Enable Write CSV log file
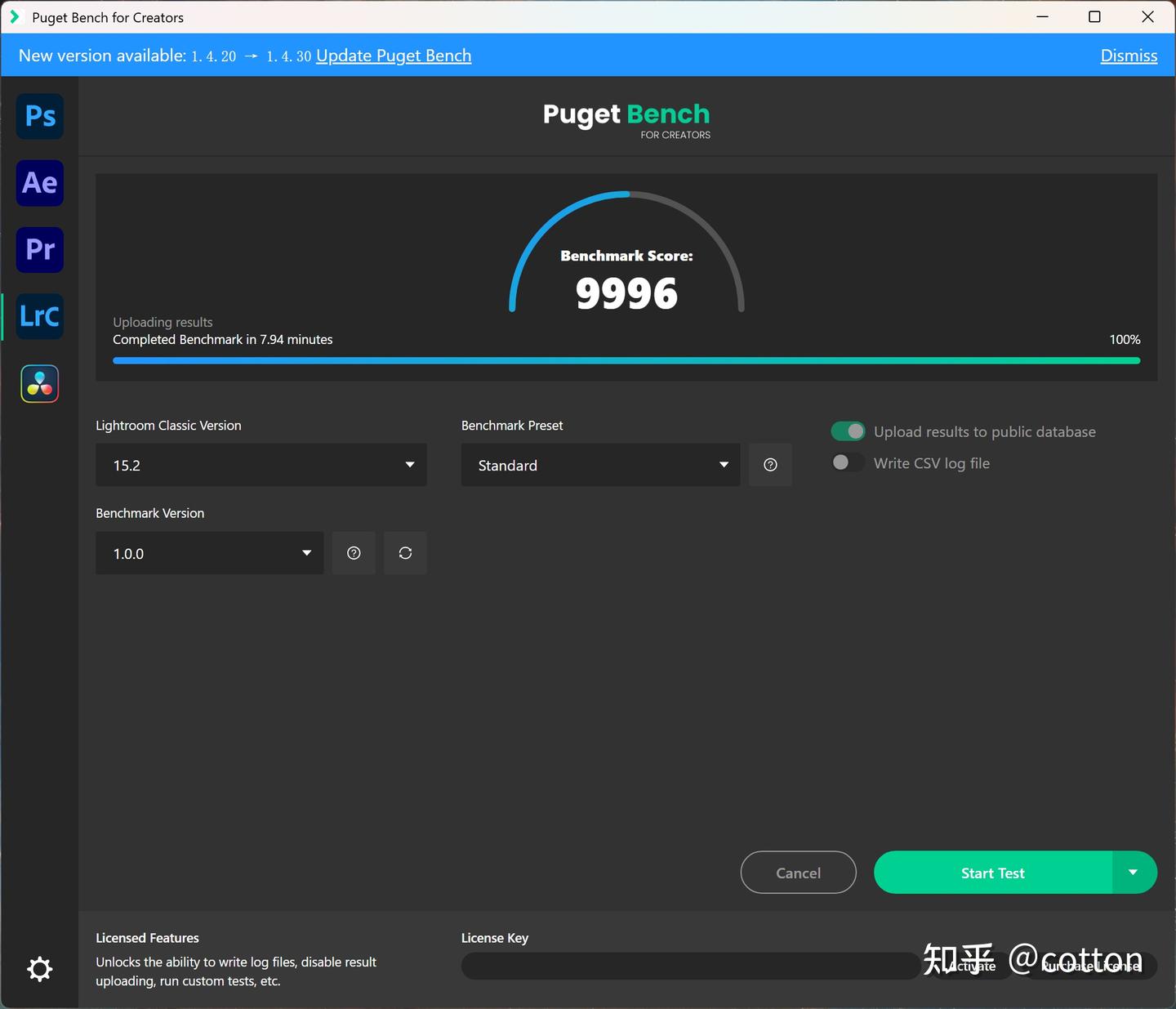This screenshot has width=1176, height=1009. click(848, 462)
